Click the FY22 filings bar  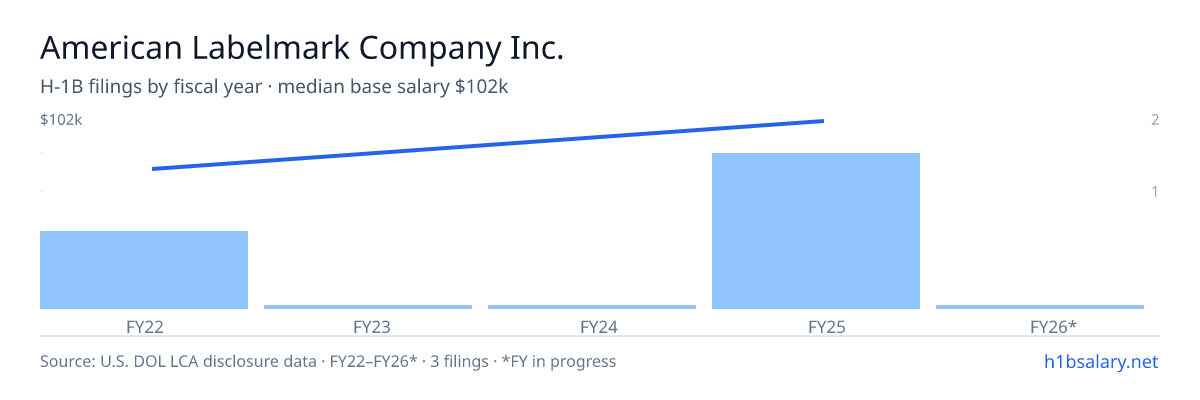[144, 270]
